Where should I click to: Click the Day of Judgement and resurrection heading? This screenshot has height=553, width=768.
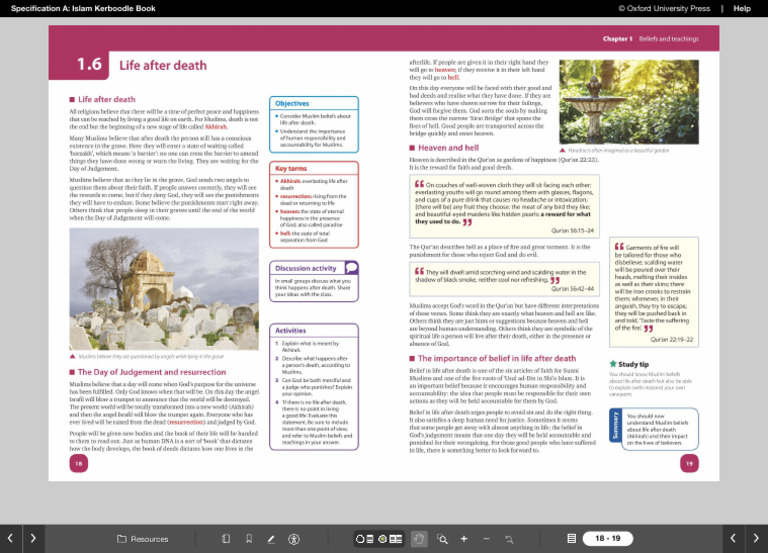click(152, 372)
